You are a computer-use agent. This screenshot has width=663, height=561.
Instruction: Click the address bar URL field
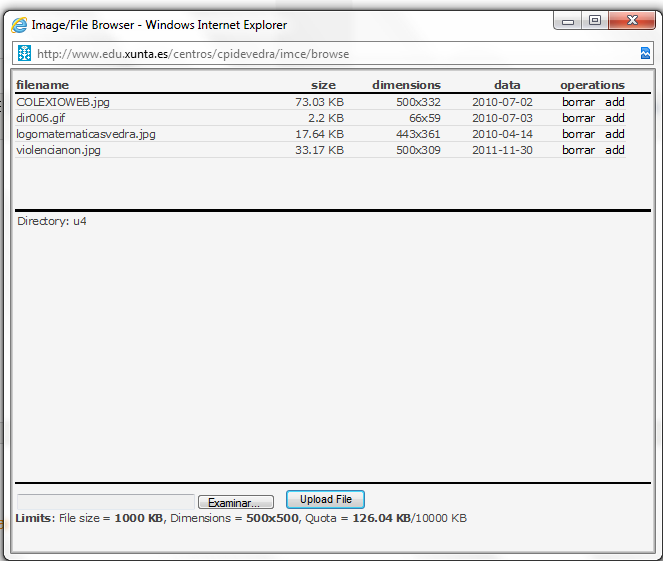tap(330, 54)
